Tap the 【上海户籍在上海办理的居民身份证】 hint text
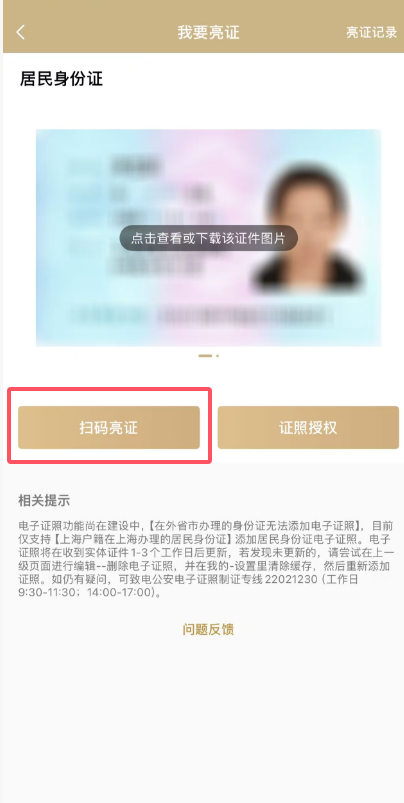 point(126,540)
